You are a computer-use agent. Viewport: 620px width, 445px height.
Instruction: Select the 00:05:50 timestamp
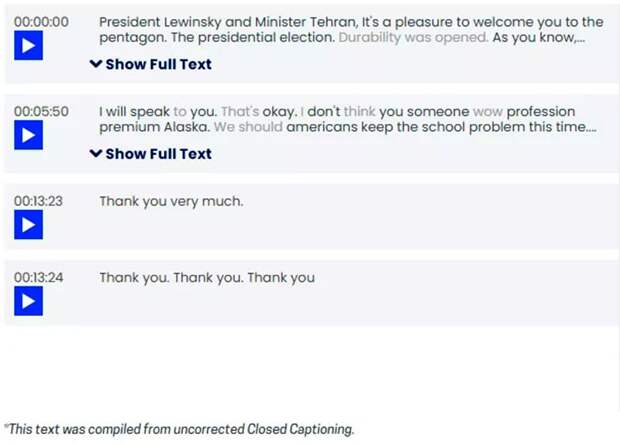(x=42, y=112)
